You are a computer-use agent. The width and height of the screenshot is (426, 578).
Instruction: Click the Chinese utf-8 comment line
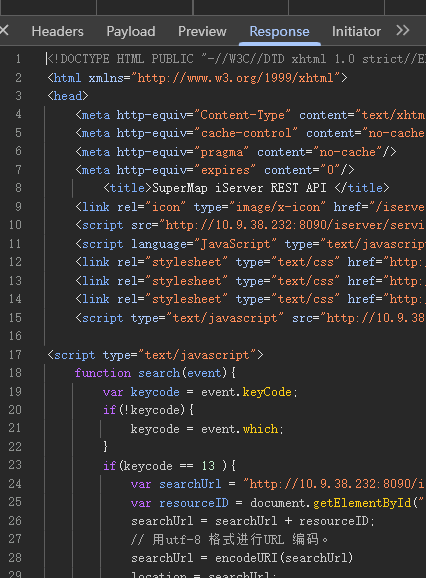(x=229, y=539)
